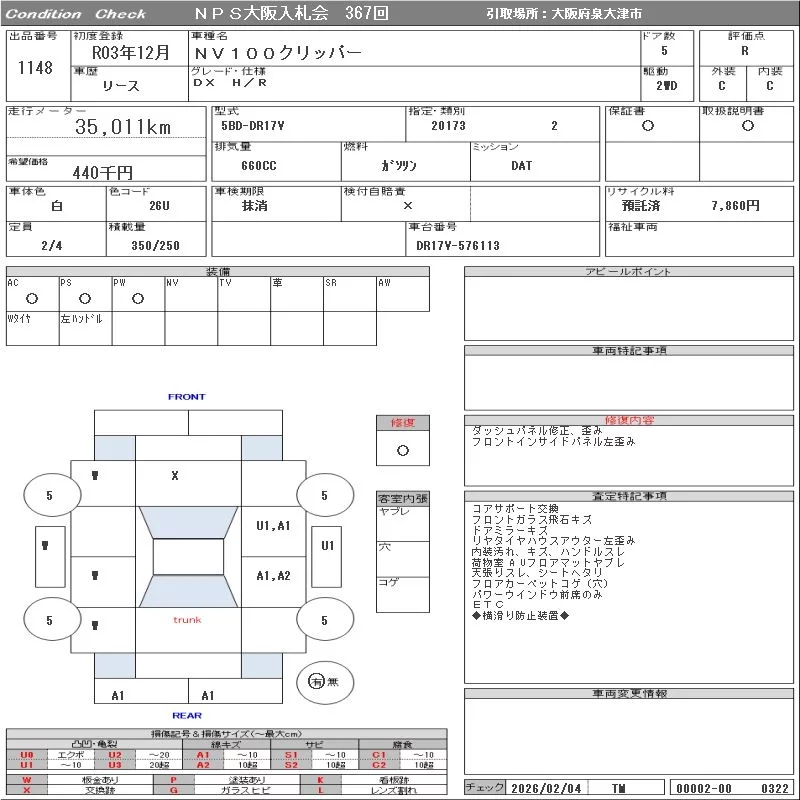The image size is (800, 800).
Task: Click the FRONT label above the car diagram
Action: coord(186,397)
